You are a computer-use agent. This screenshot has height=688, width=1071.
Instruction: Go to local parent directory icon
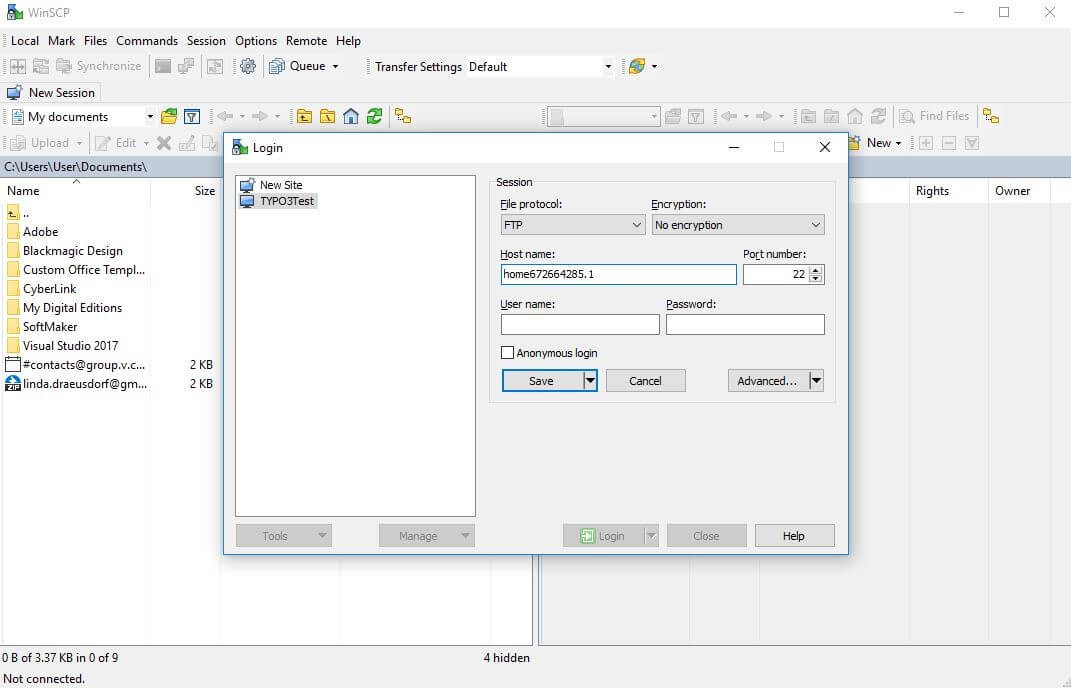tap(304, 117)
